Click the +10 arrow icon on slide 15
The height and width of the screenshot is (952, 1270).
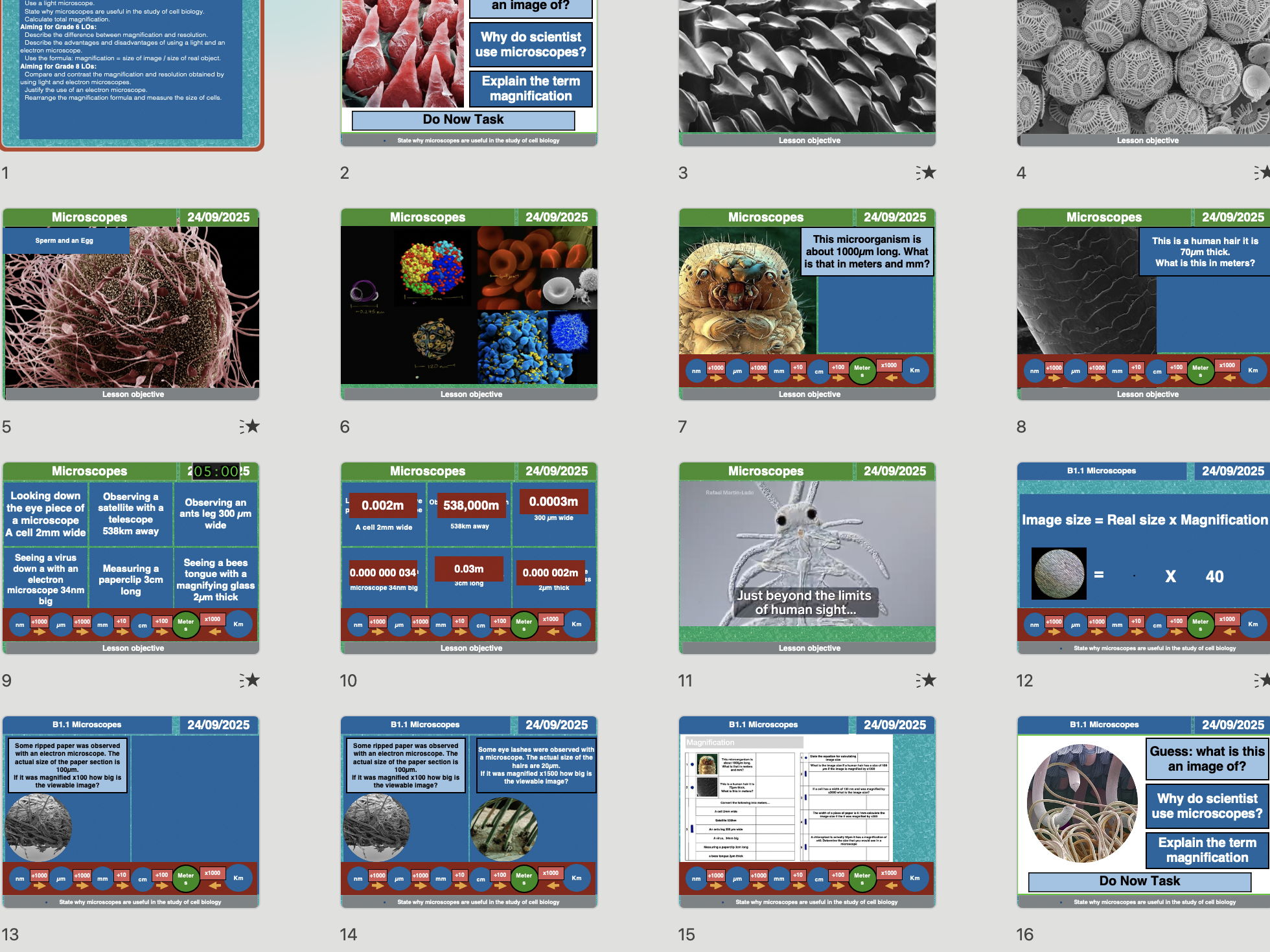798,876
